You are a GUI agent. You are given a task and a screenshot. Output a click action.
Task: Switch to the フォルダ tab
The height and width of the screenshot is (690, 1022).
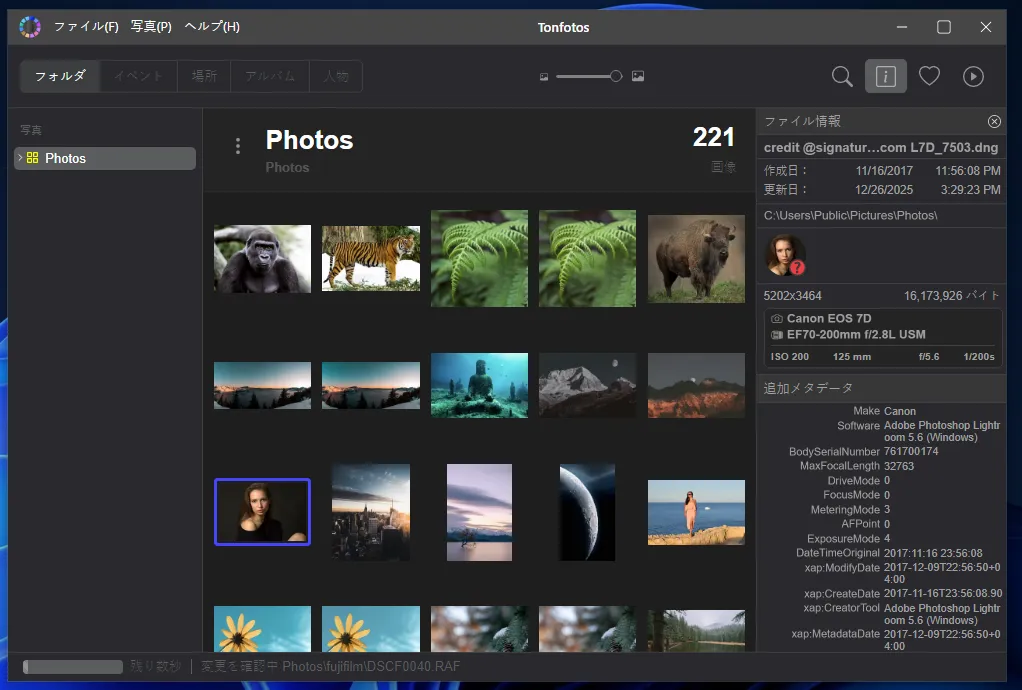60,76
